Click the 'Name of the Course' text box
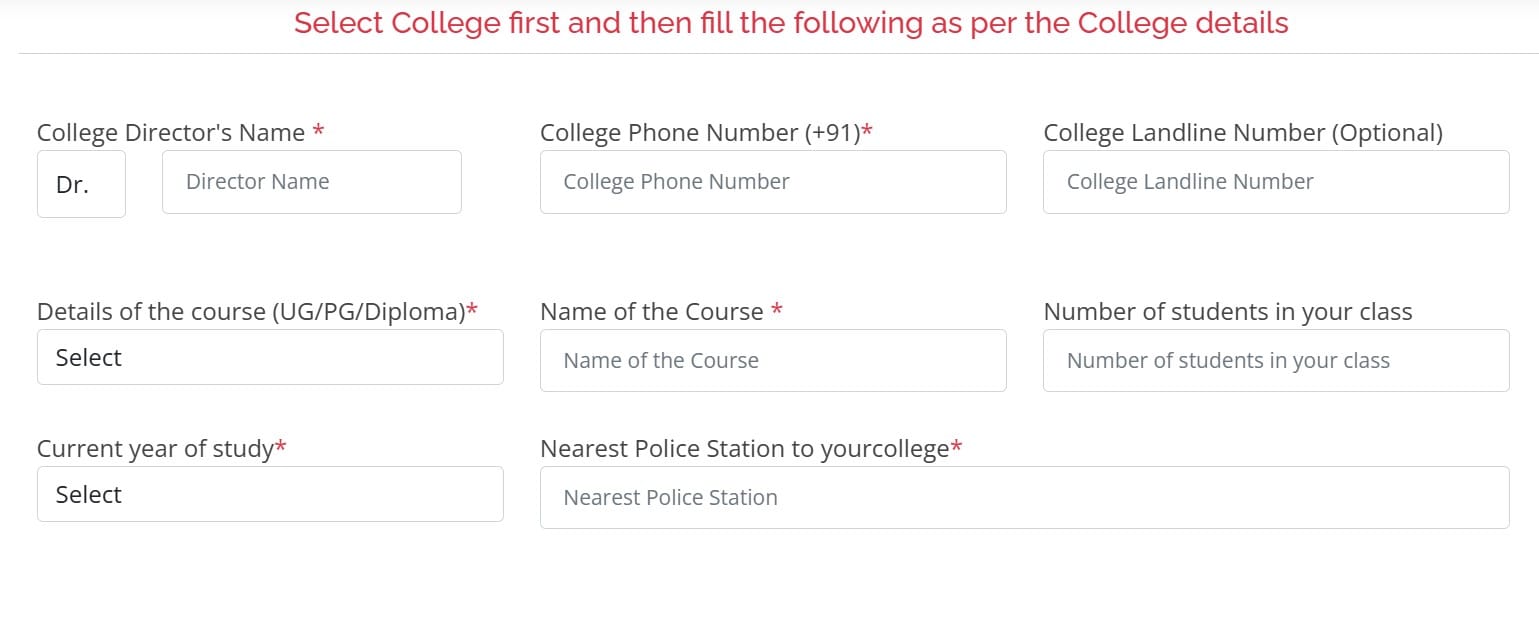This screenshot has width=1539, height=625. pyautogui.click(x=772, y=360)
